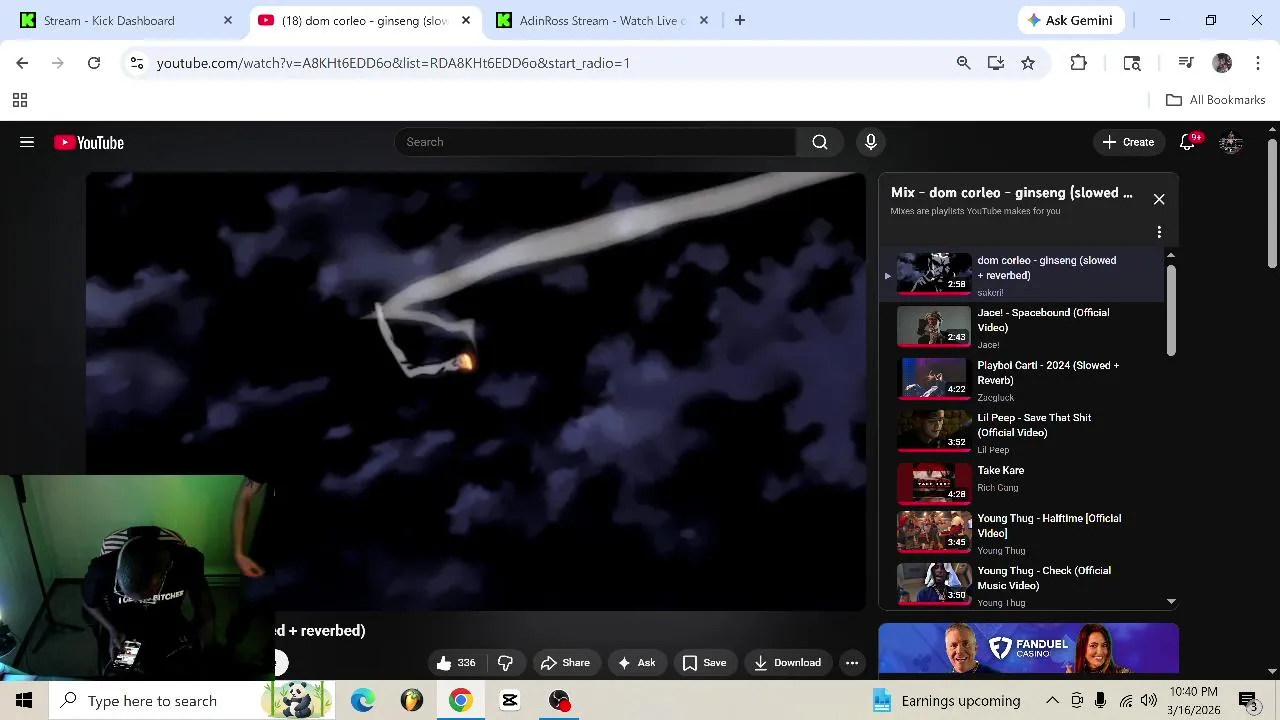The width and height of the screenshot is (1280, 720).
Task: Close the AdinRoss Stream tab
Action: coord(704,20)
